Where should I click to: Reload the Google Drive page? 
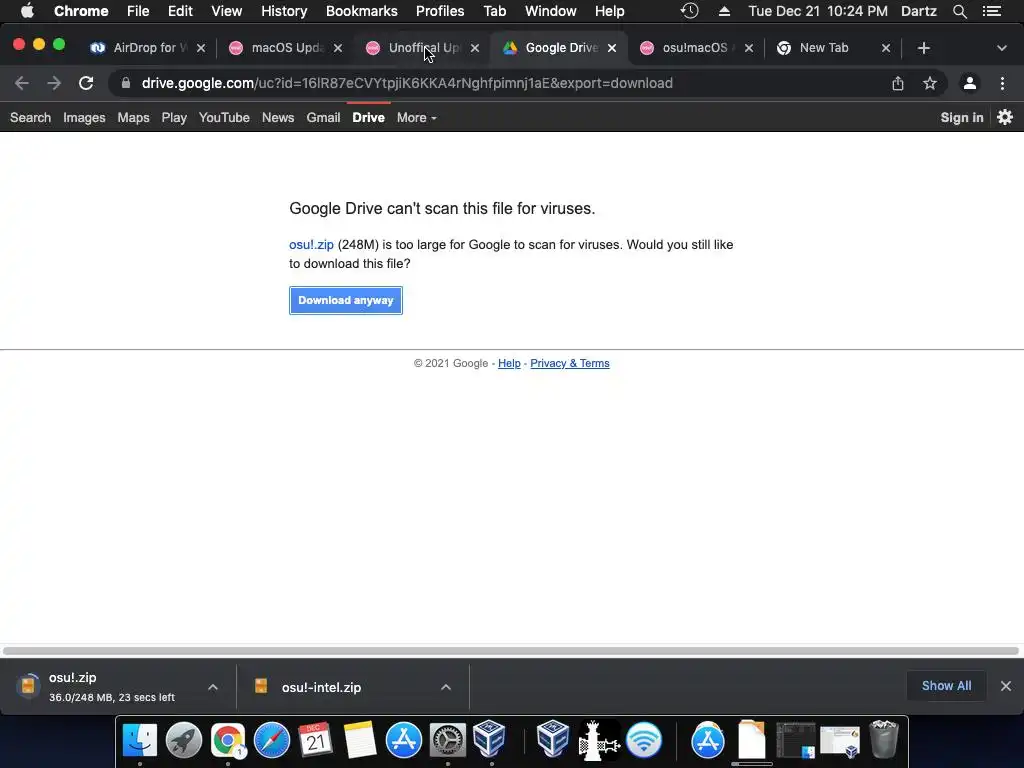(x=86, y=83)
